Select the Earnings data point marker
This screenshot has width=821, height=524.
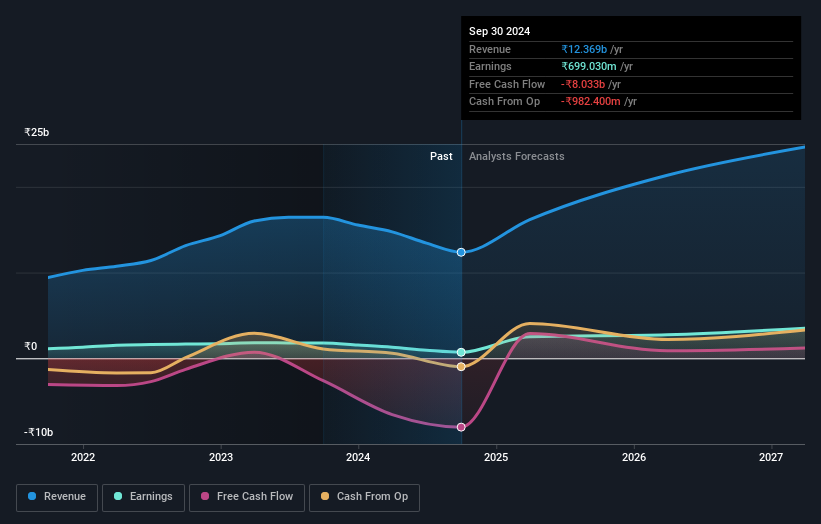pos(461,352)
